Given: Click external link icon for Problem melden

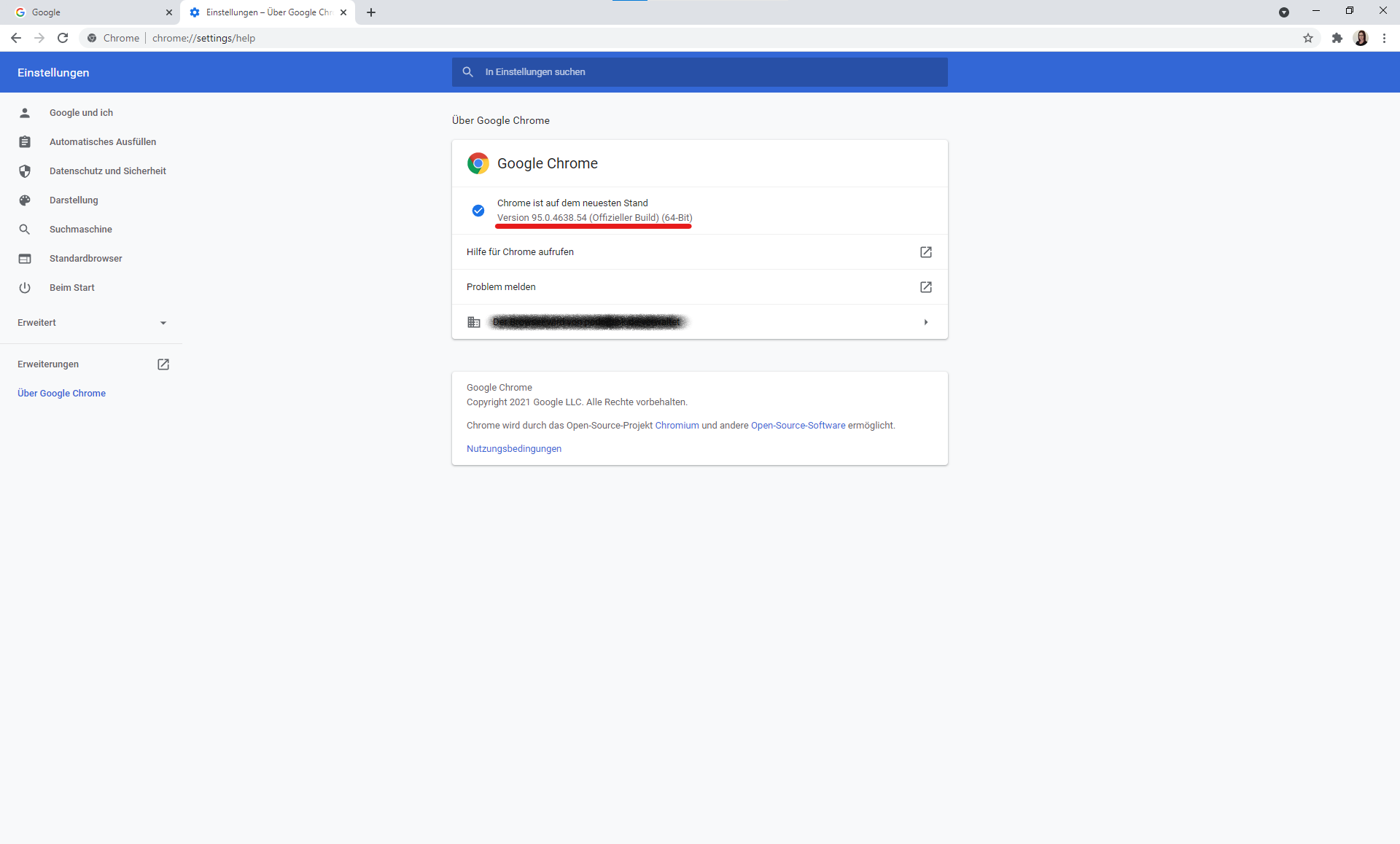Looking at the screenshot, I should [925, 287].
